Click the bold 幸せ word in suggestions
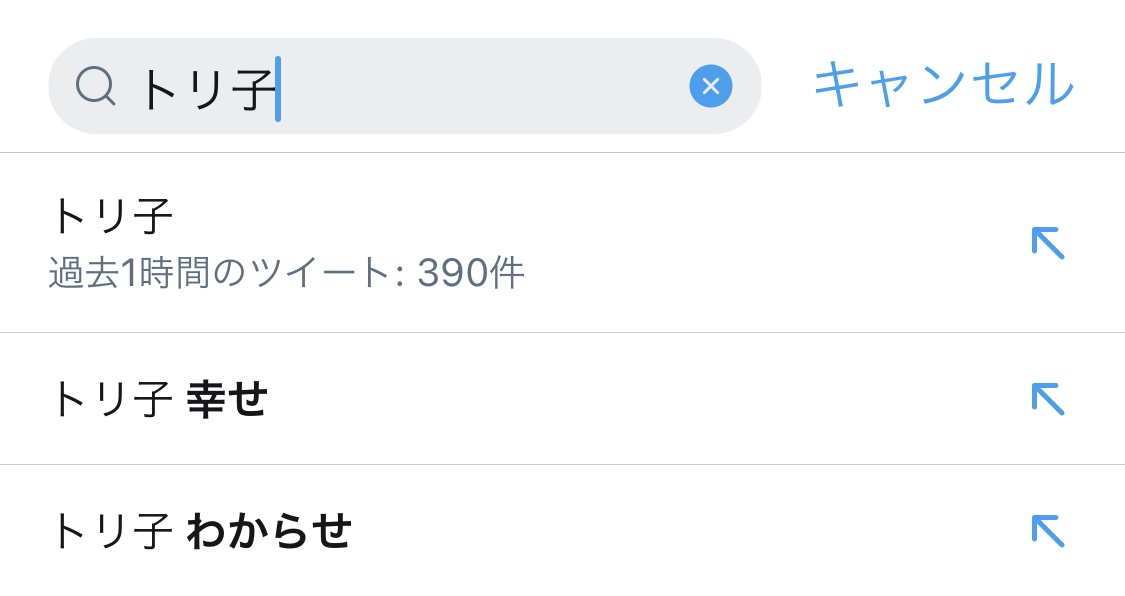 [x=228, y=400]
